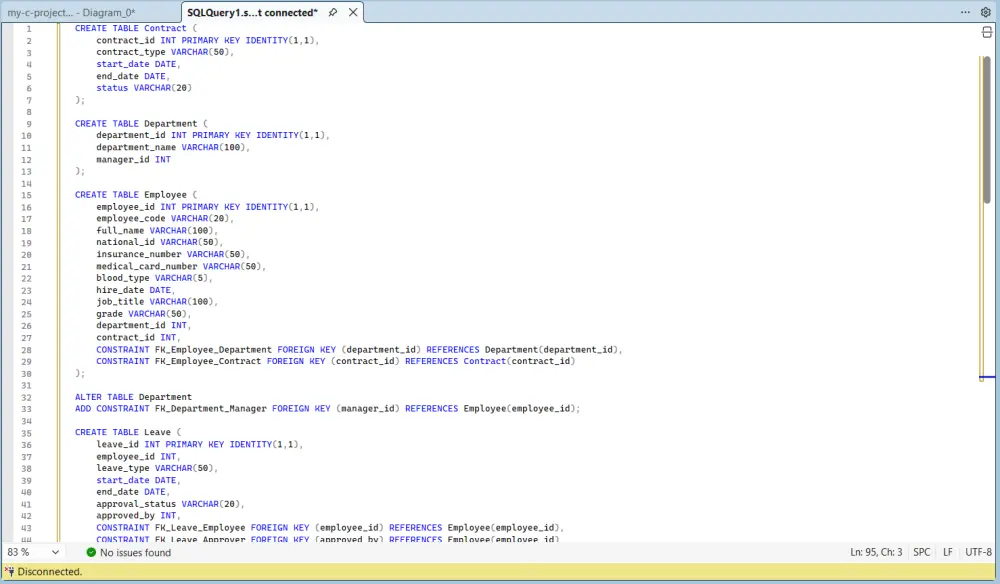Open the 83 % zoom dropdown
Image resolution: width=1000 pixels, height=584 pixels.
click(x=33, y=552)
